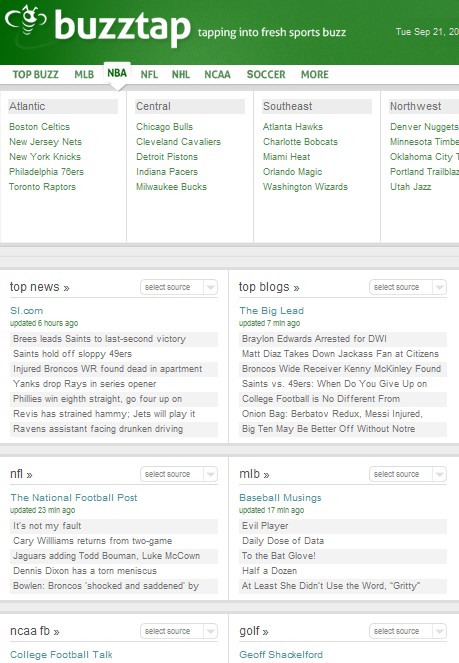Read the 'Evil Player' post
This screenshot has width=459, height=663.
tap(343, 526)
